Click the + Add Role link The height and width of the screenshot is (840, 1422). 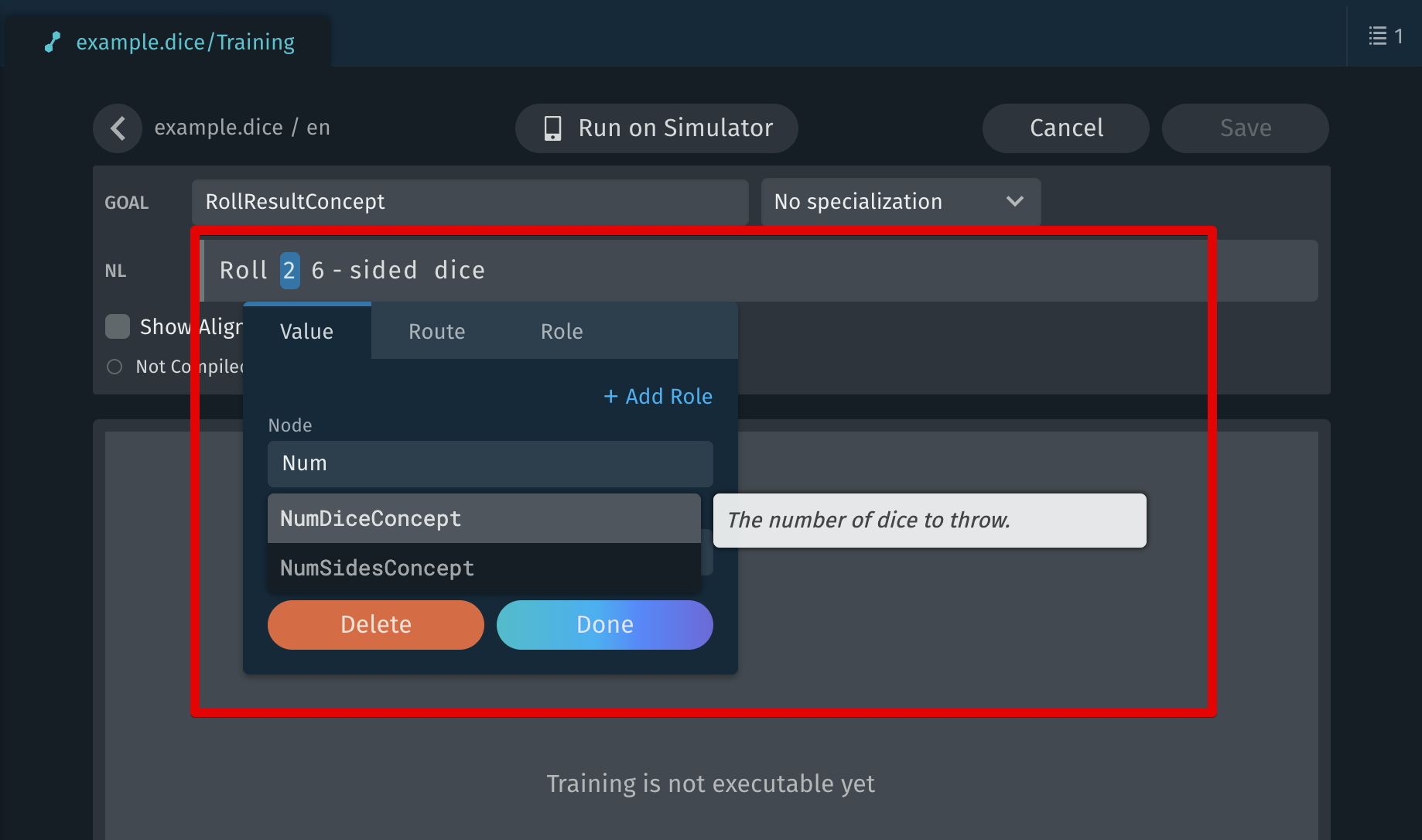[658, 396]
